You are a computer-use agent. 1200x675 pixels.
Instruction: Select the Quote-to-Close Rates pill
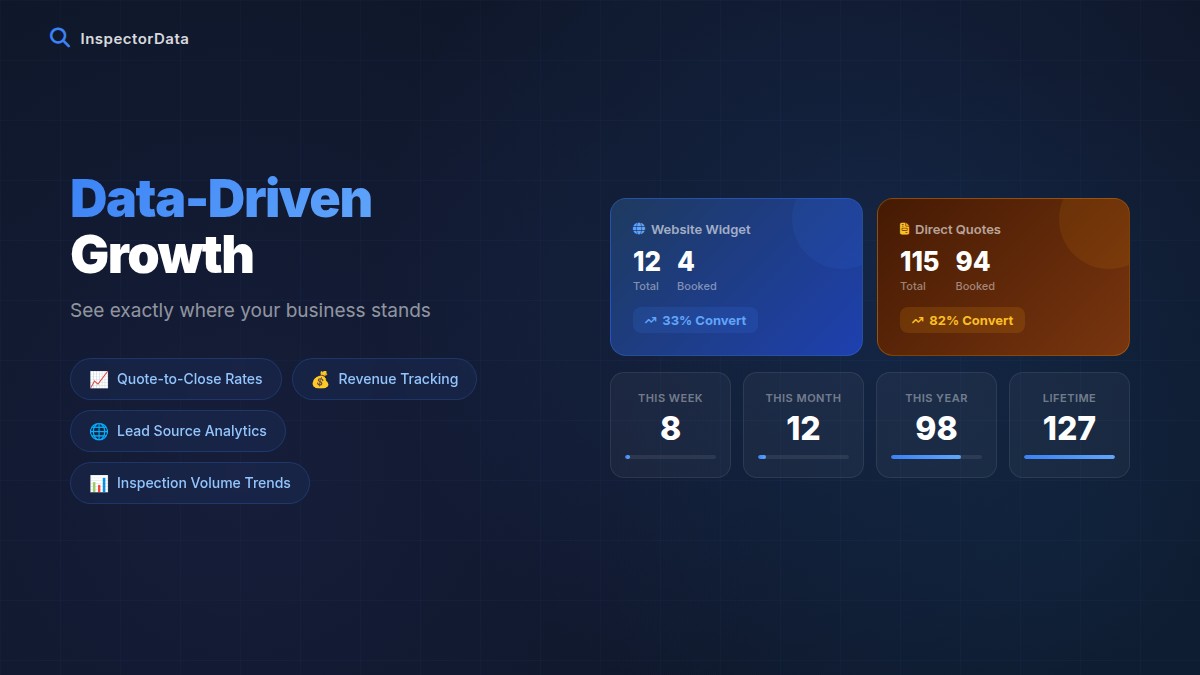tap(176, 379)
